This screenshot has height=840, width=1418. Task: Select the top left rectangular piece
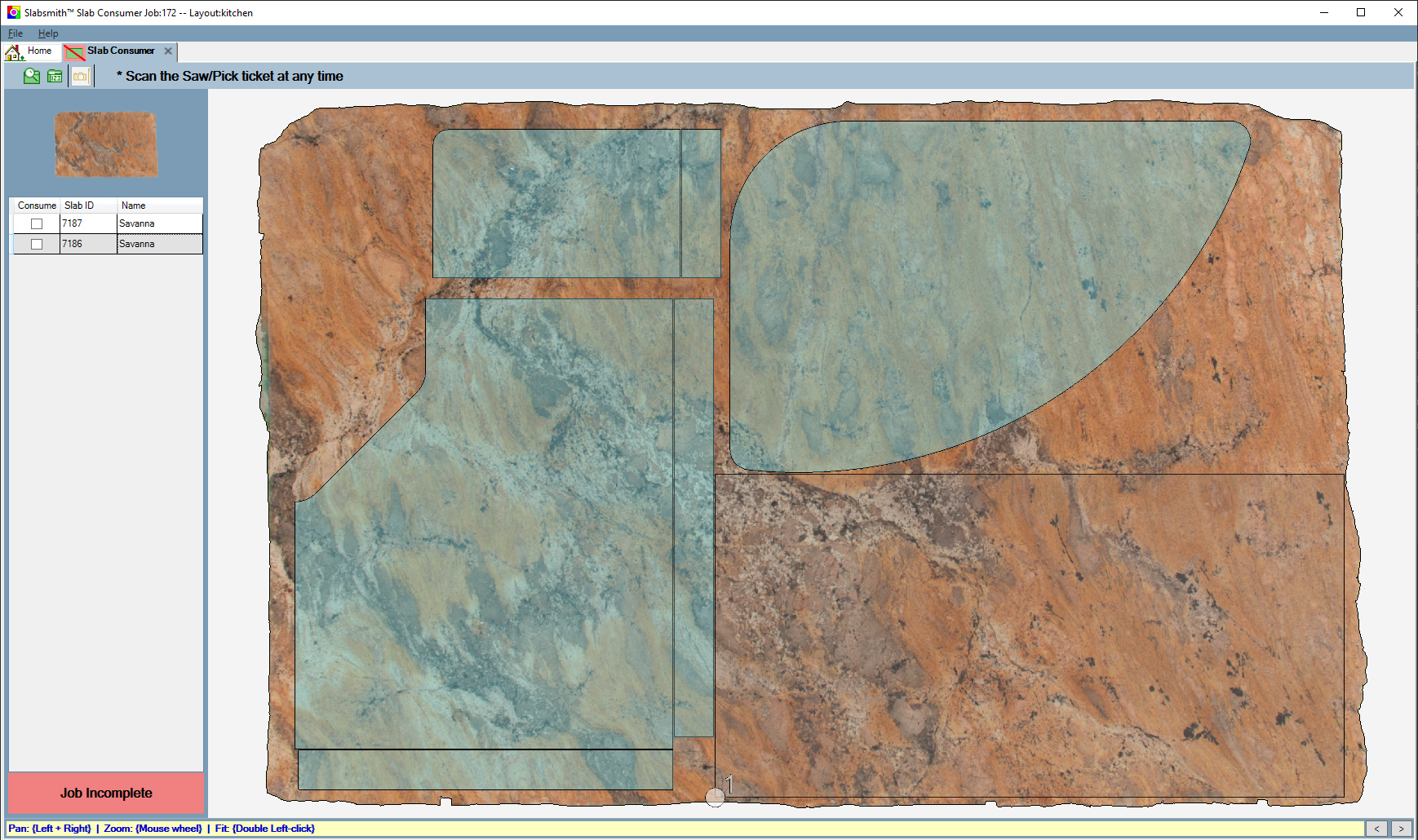[x=556, y=204]
